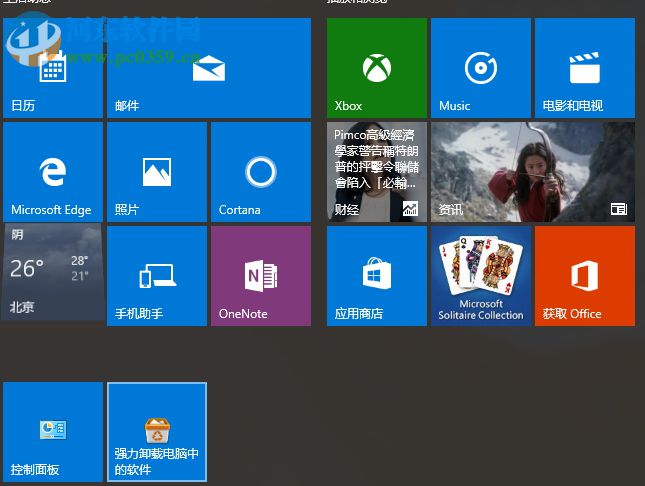Open the uninstall software (强力卸载电脑中的软件) tile
Viewport: 645px width, 486px height.
156,432
